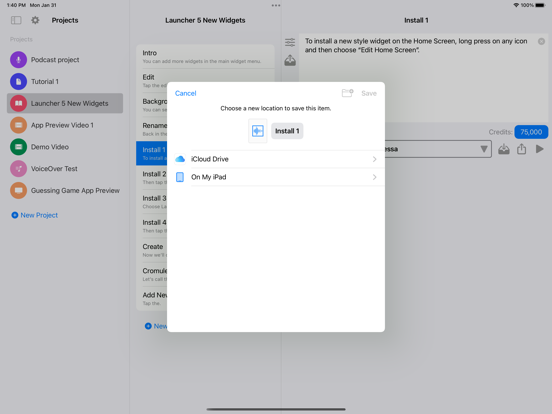552x414 pixels.
Task: Click the import tray icon beside the voice dropdown
Action: tap(504, 149)
